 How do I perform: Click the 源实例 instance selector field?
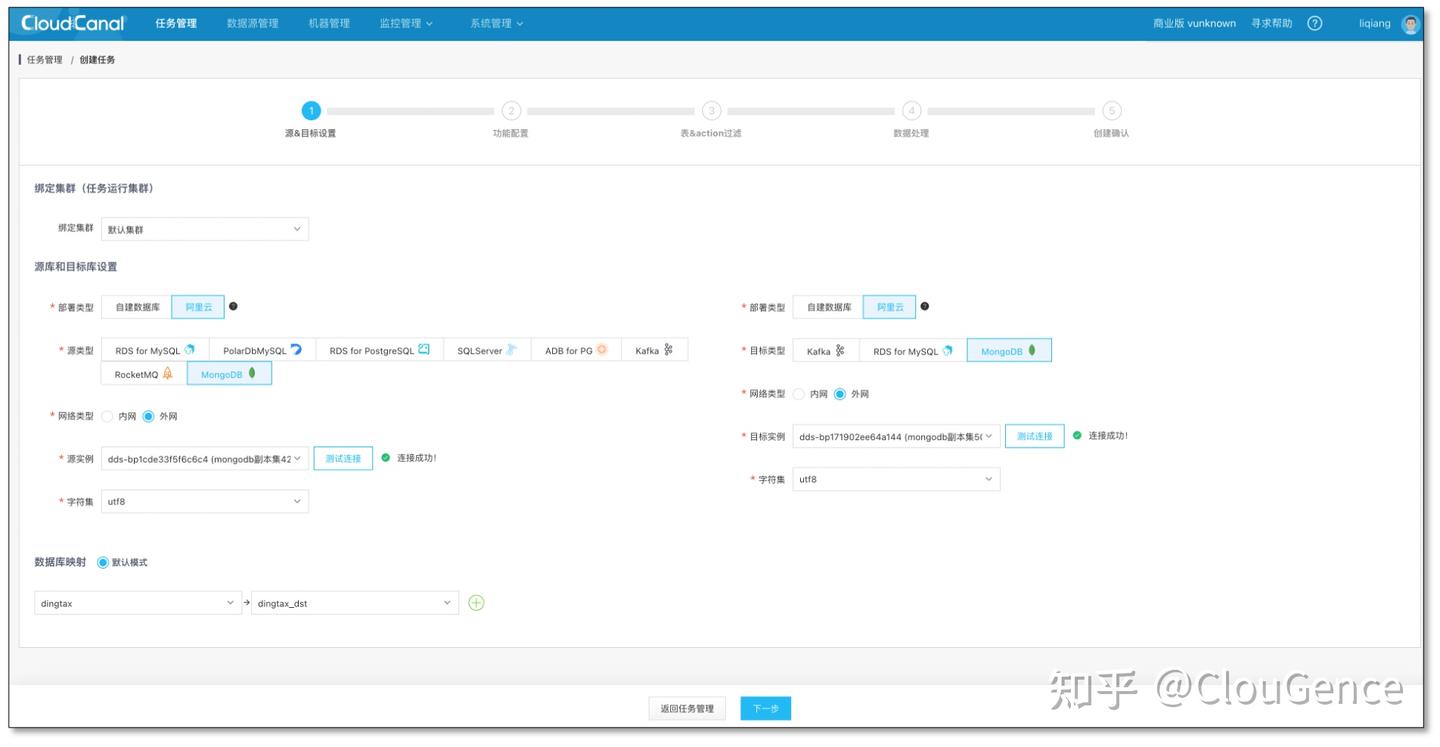tap(205, 457)
